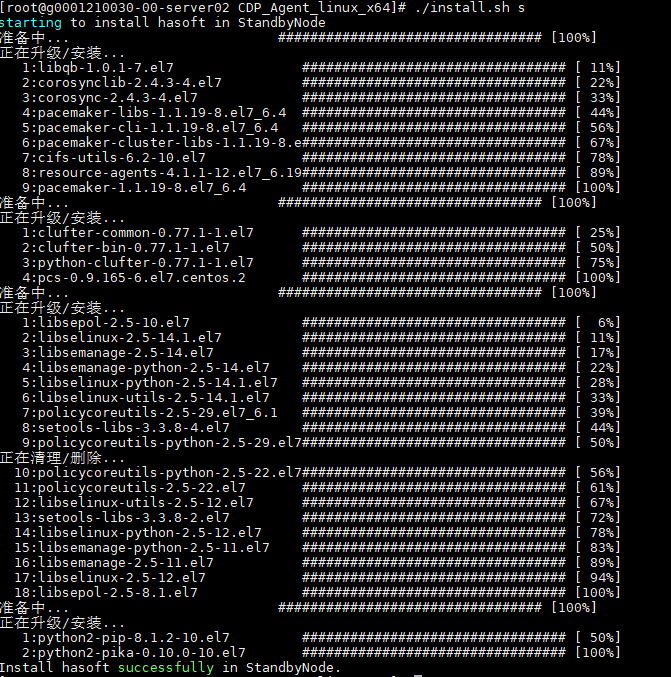Click the [ 94%] value beside libselinux-2.5-12
The image size is (671, 677).
598,578
